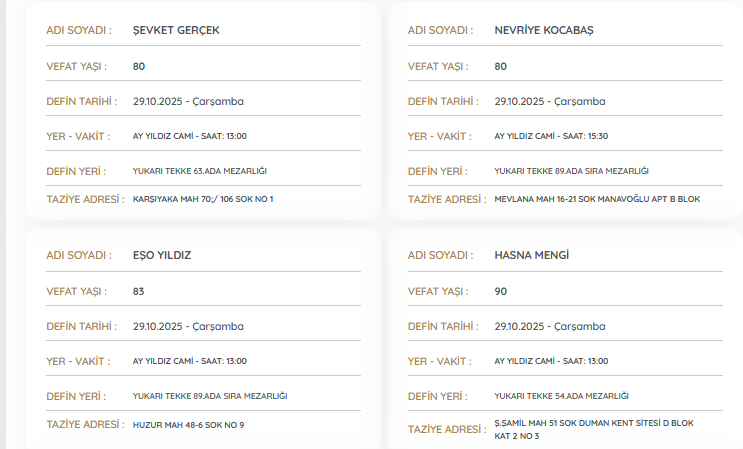Click the age value 90 in Hasna Mengi card
This screenshot has height=449, width=743.
[x=501, y=292]
